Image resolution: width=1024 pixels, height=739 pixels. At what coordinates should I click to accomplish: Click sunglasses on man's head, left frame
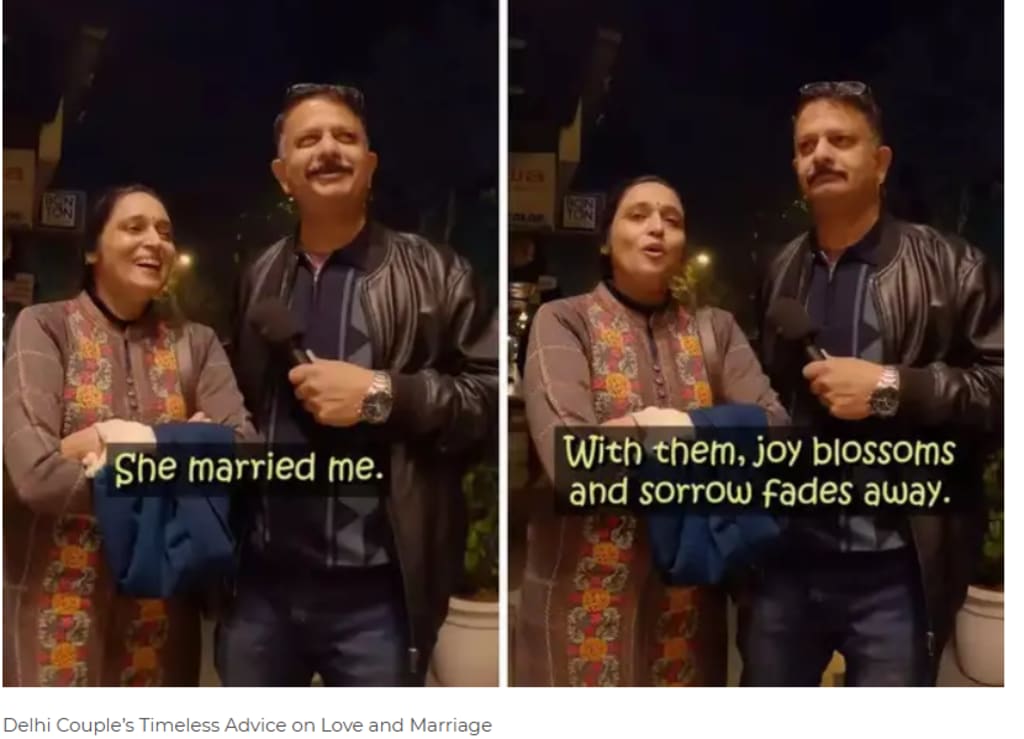coord(325,93)
